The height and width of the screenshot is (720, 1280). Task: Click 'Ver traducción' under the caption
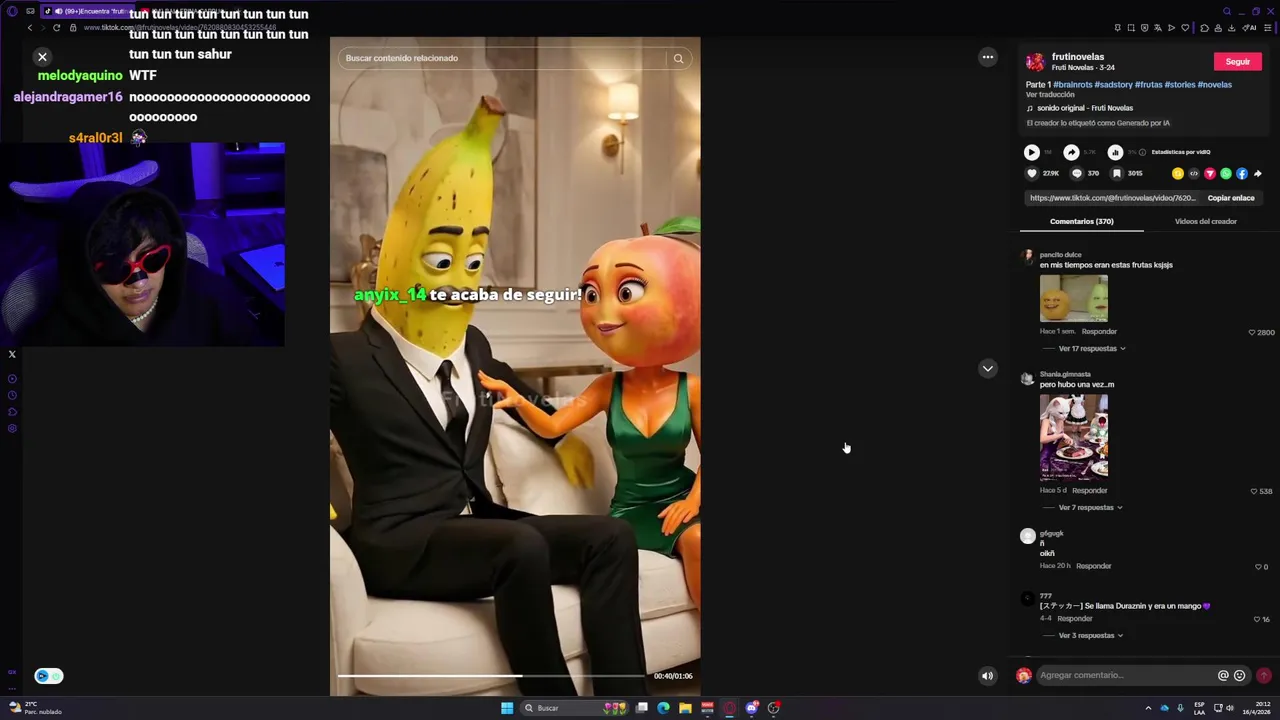(1050, 95)
